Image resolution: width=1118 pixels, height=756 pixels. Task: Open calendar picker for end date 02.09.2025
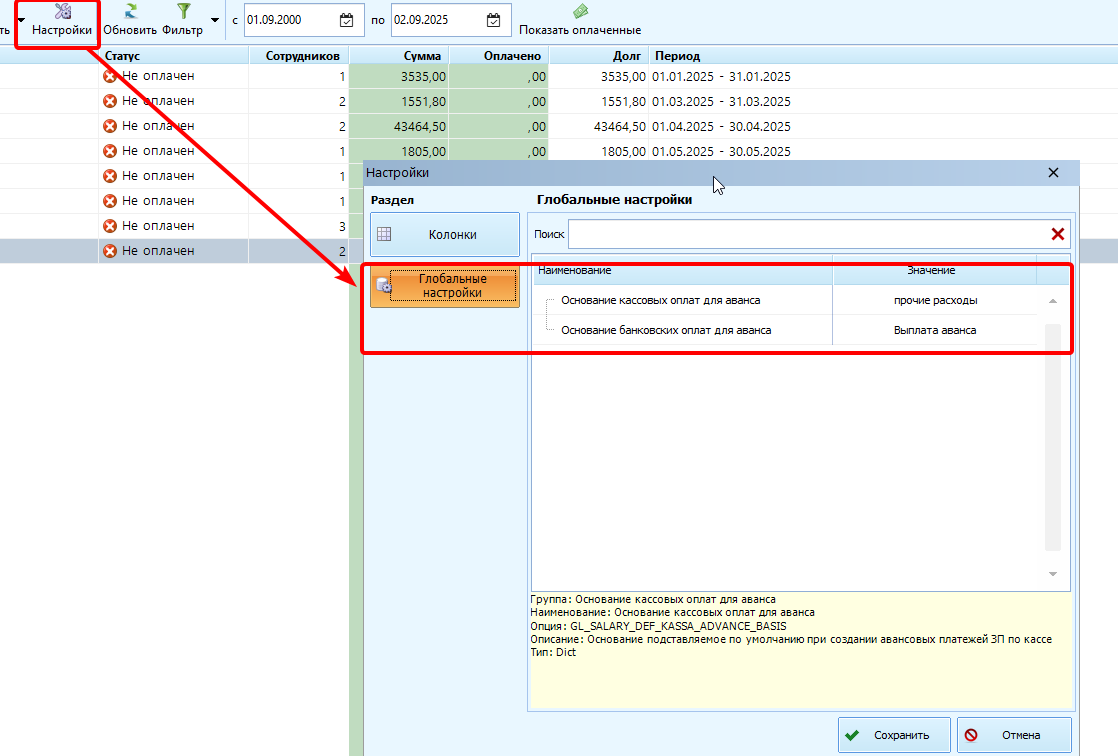(x=493, y=20)
